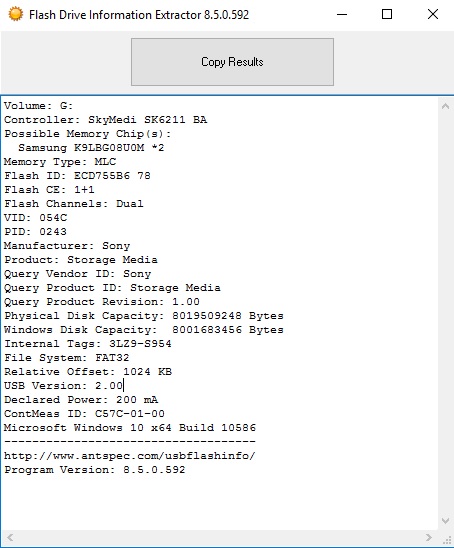Click the 'Possible Memory Chip(s):' line
Screen dimensions: 454x548
87,134
